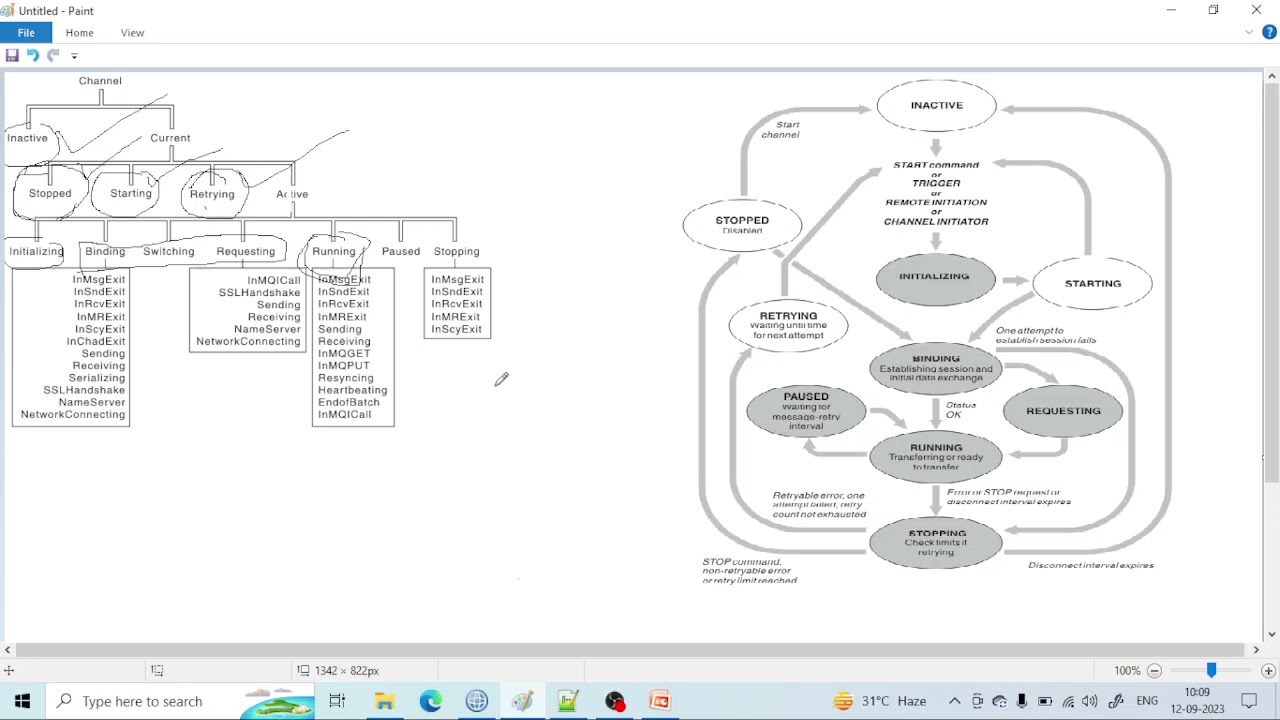This screenshot has width=1280, height=720.
Task: Click the vertical scrollbar up arrow
Action: pyautogui.click(x=1272, y=76)
